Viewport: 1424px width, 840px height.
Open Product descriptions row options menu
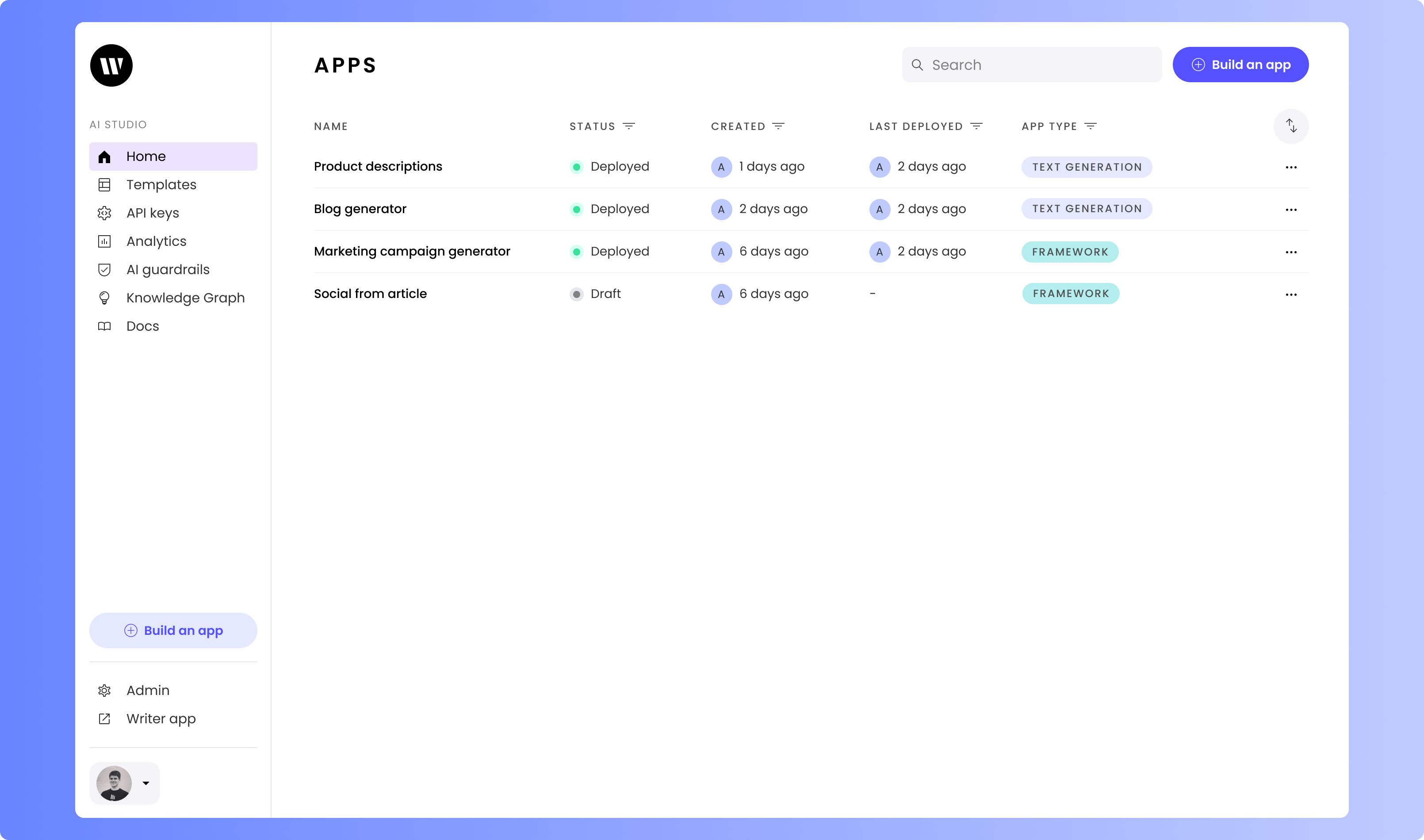pyautogui.click(x=1290, y=167)
